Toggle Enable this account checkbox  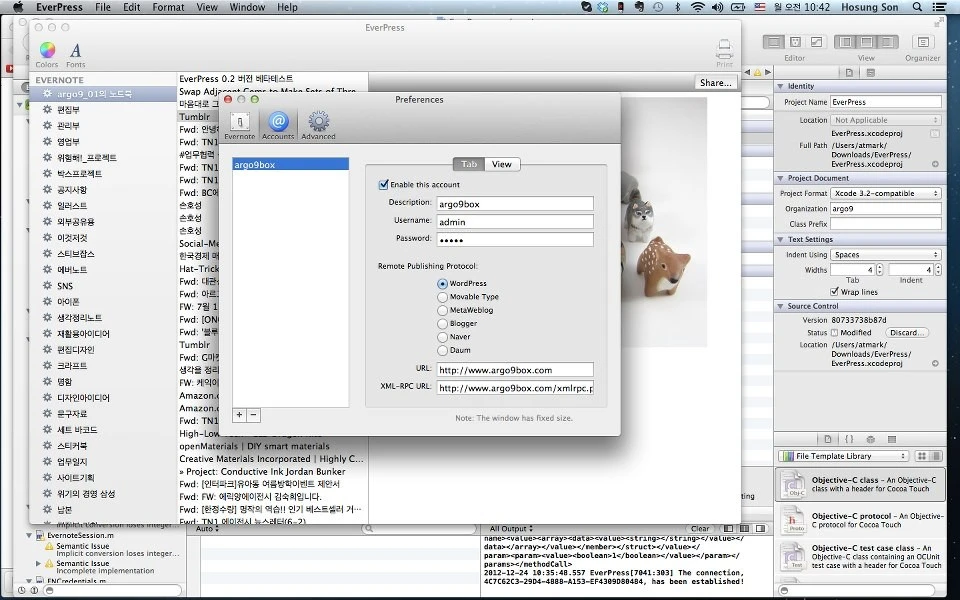click(384, 184)
